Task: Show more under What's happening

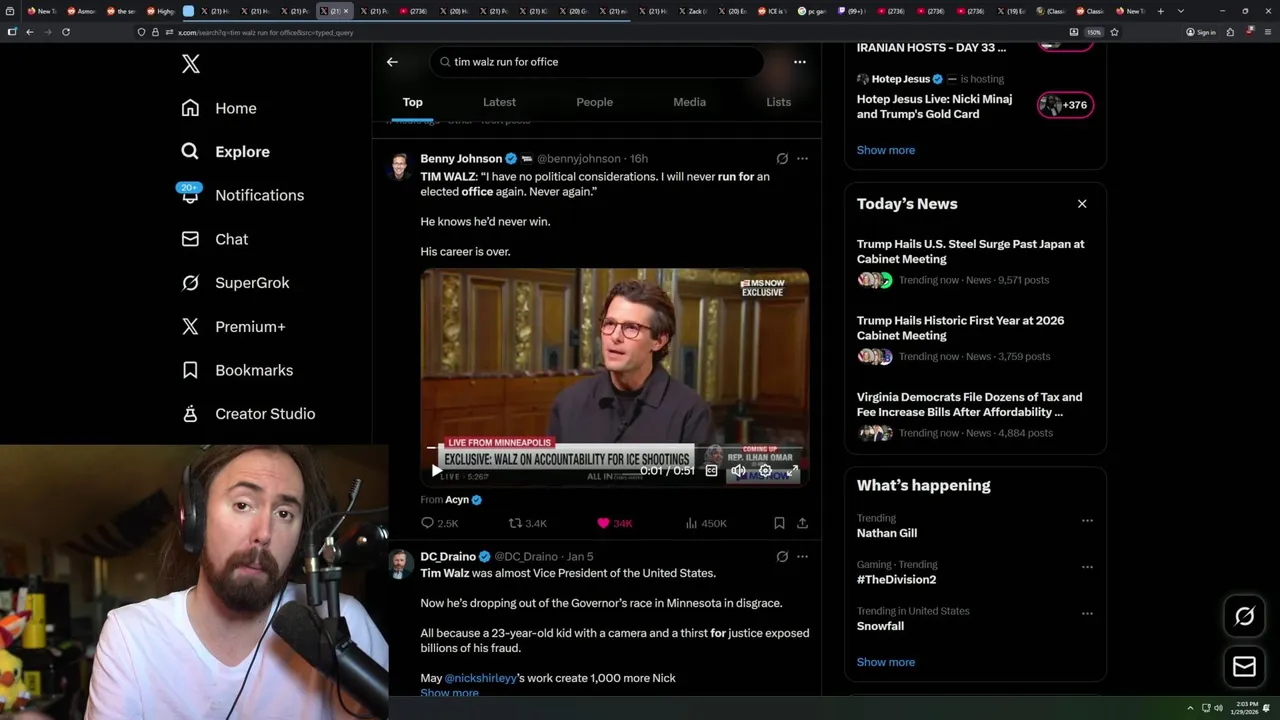Action: pos(885,662)
